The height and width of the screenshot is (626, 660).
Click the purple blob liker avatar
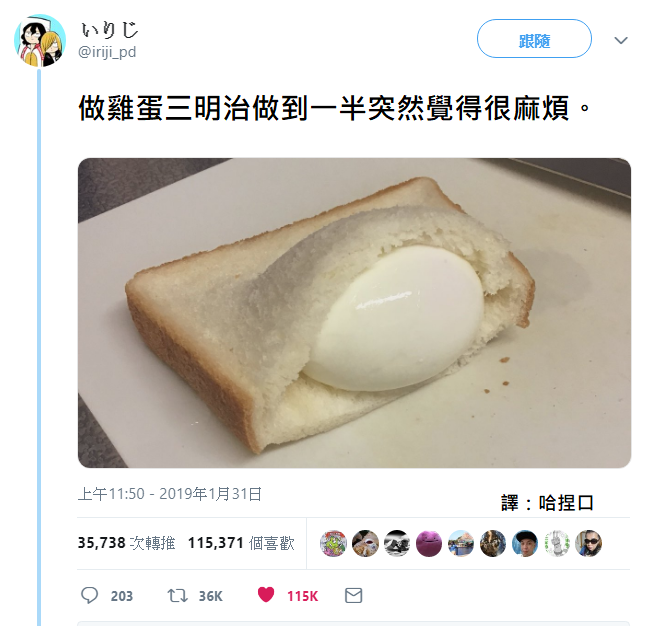coord(429,543)
